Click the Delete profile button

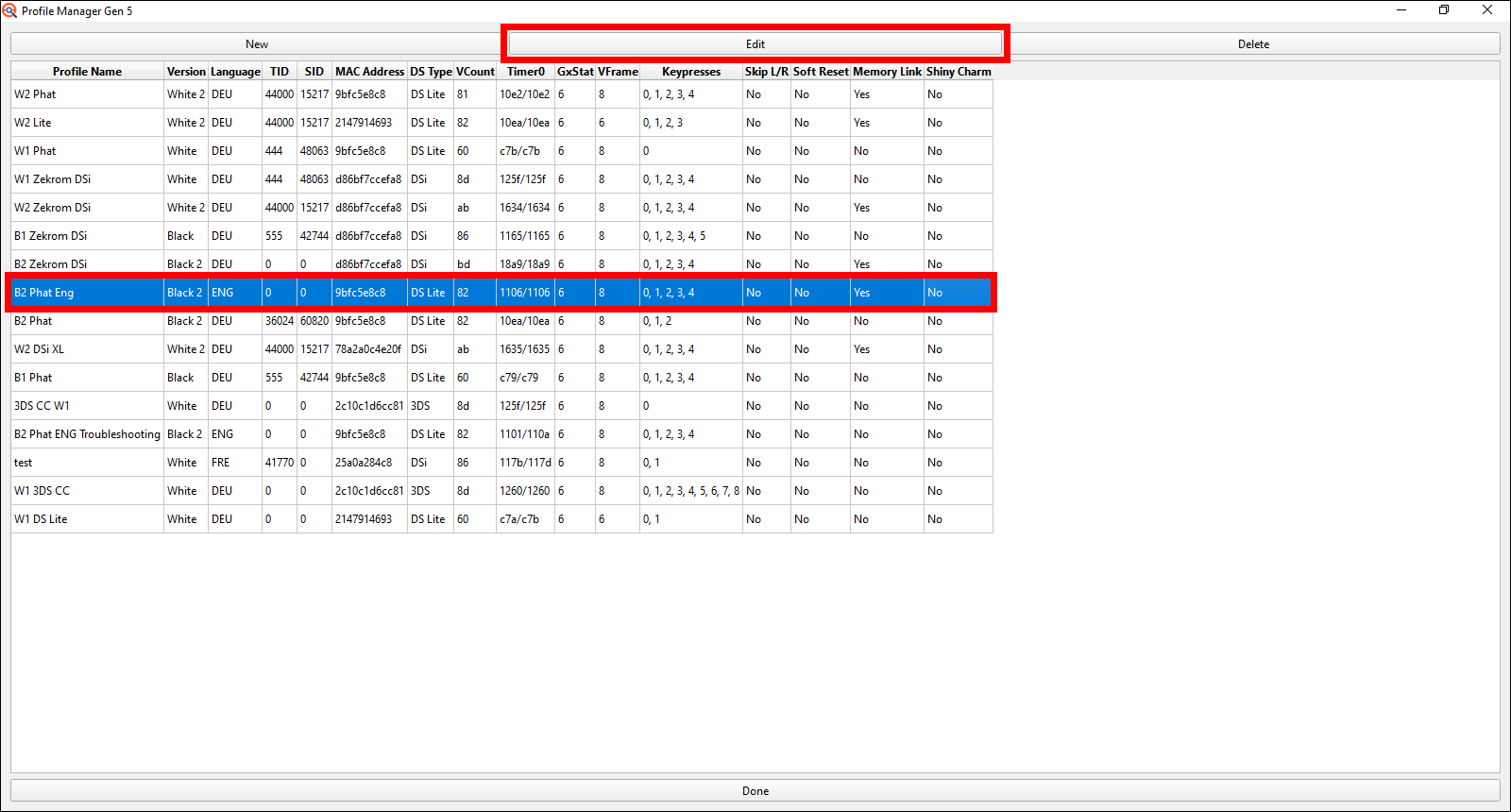click(1253, 44)
